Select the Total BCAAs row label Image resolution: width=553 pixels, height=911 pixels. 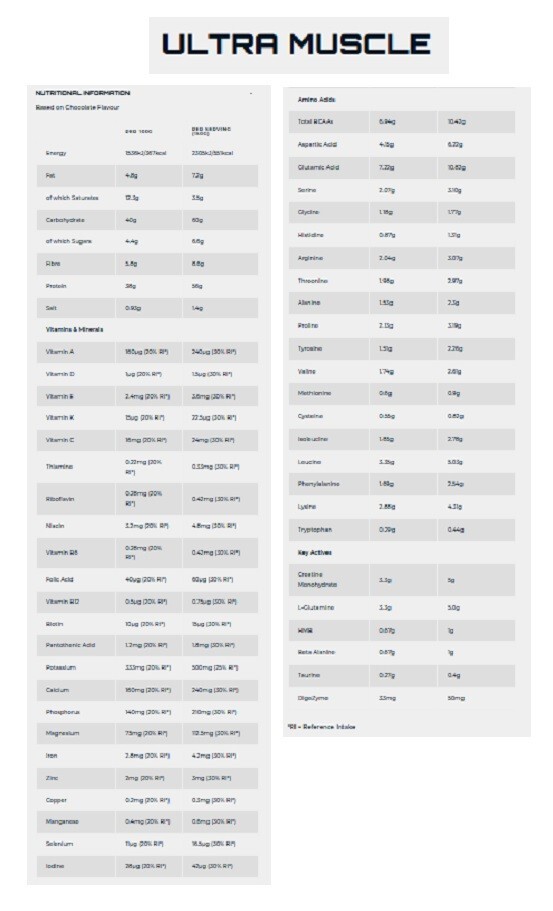(315, 122)
